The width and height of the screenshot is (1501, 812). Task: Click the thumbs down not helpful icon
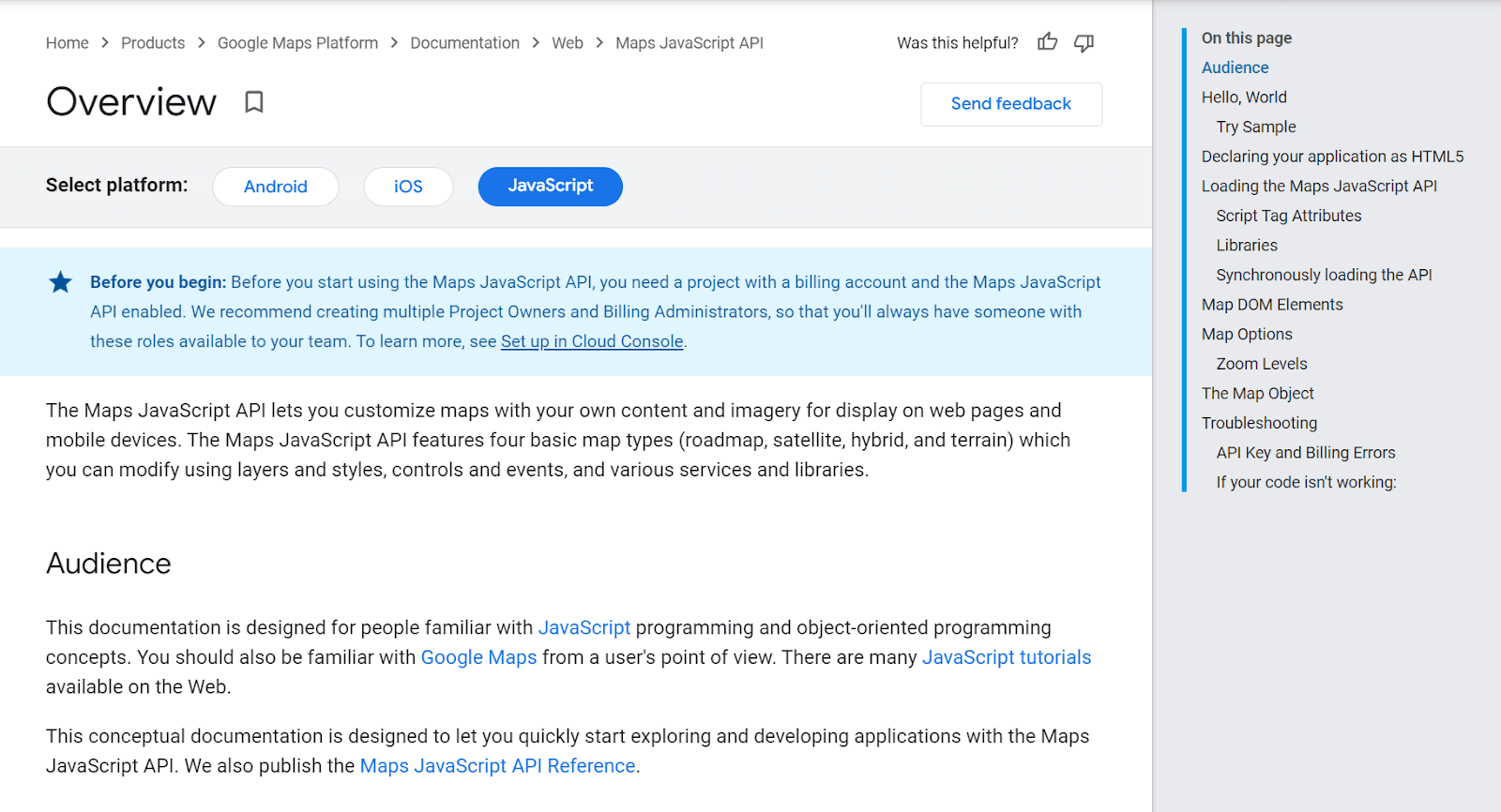[x=1084, y=43]
